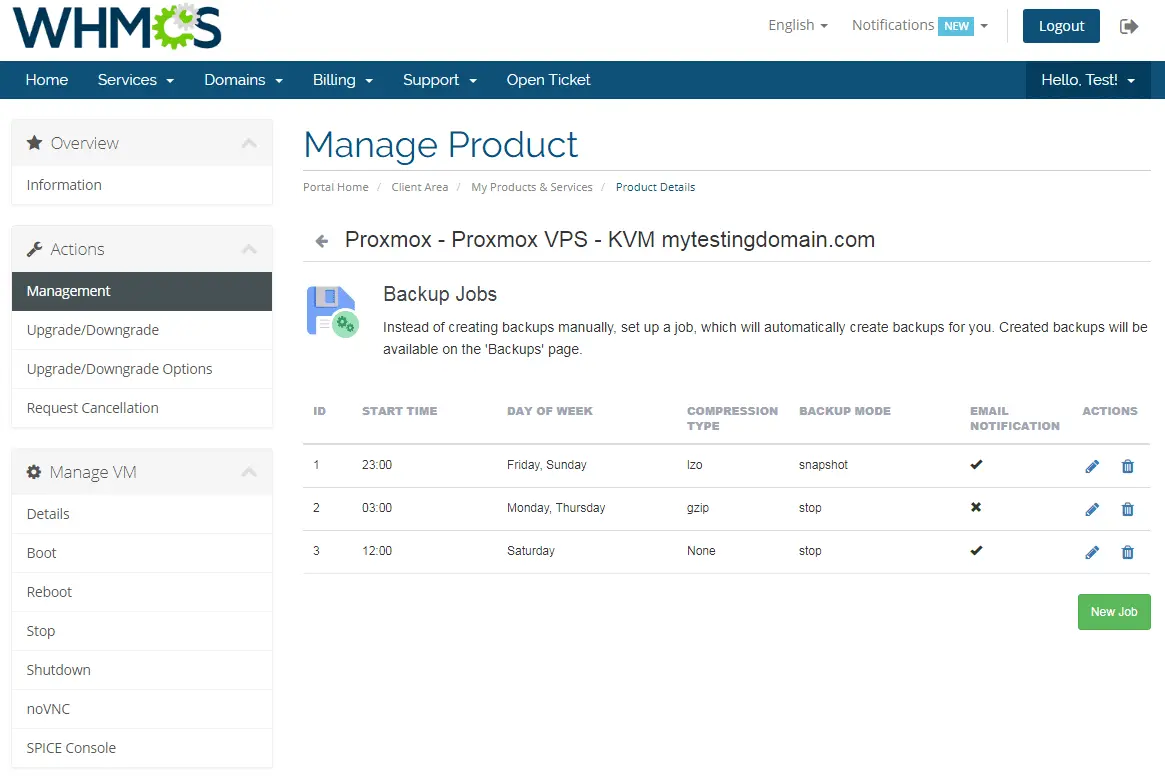Edit backup job 2 scheduled at 03:00
The height and width of the screenshot is (778, 1165).
(1091, 510)
